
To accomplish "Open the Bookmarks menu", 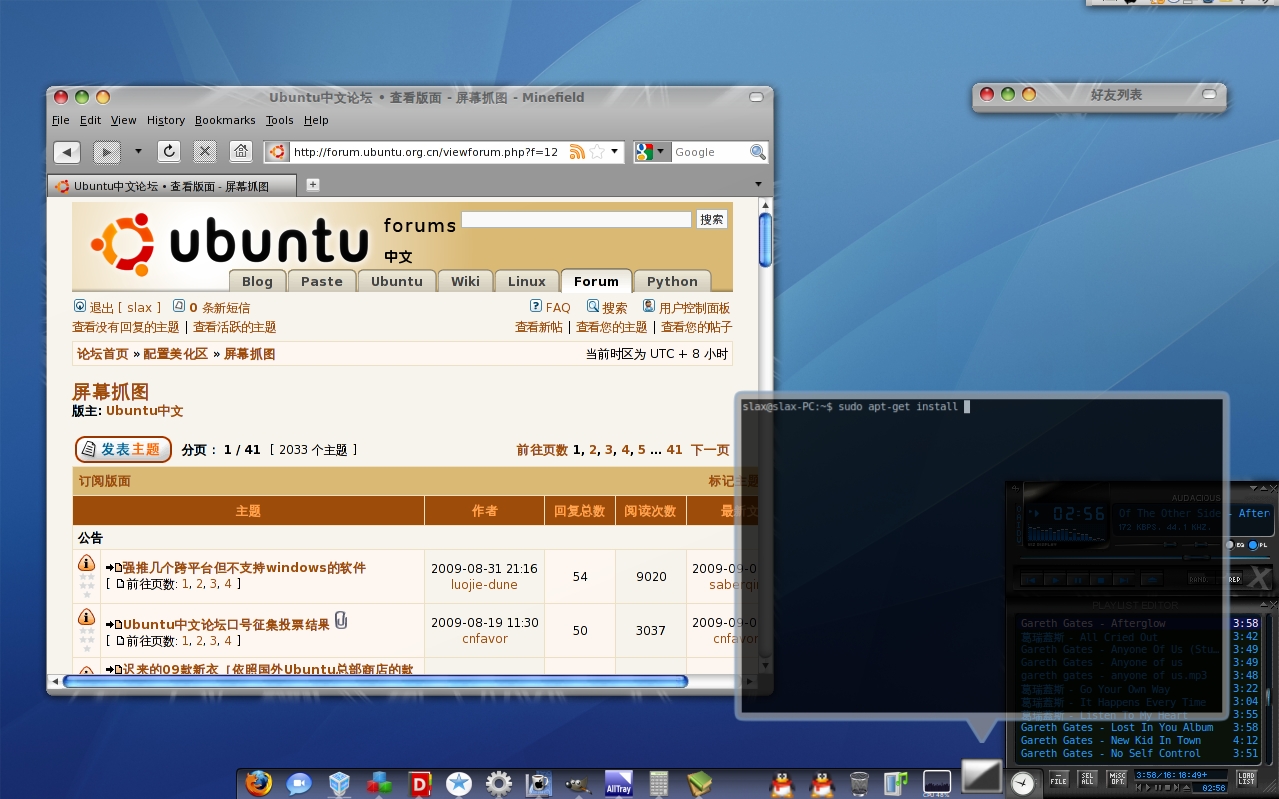I will point(225,120).
